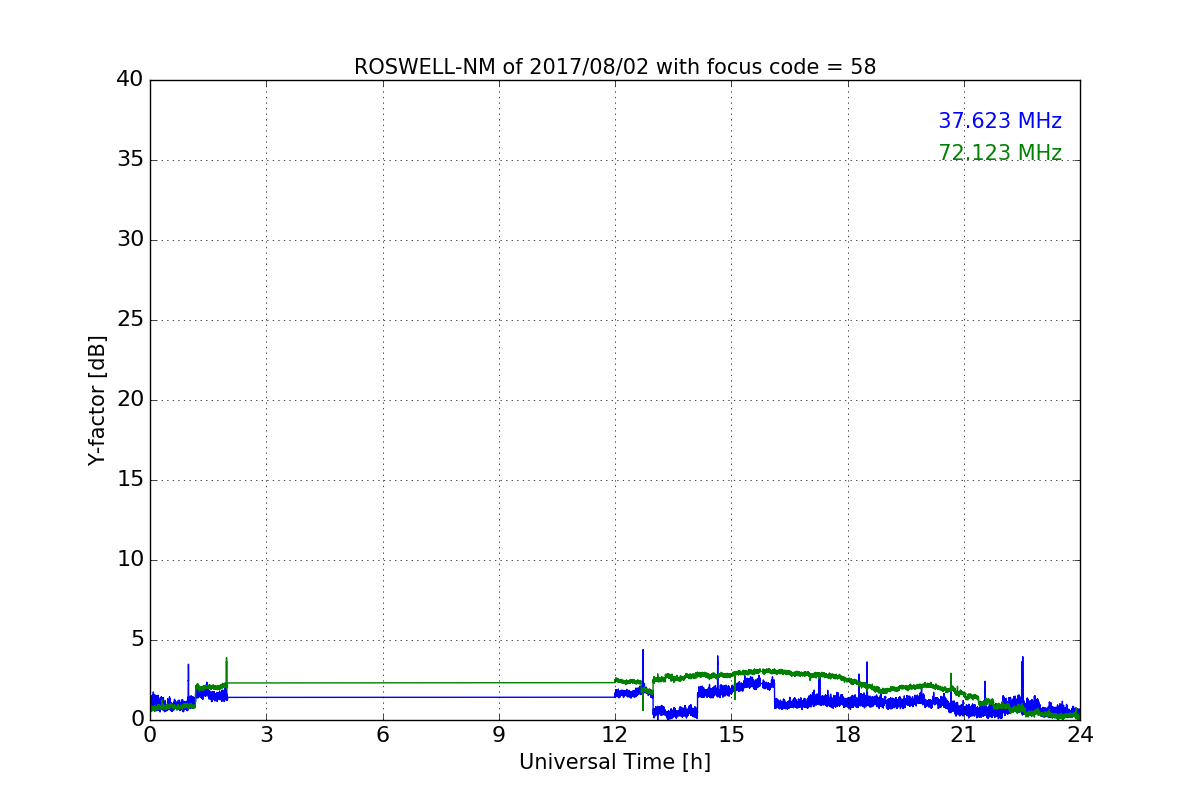
Task: Click y-axis tick label 30
Action: click(x=130, y=240)
